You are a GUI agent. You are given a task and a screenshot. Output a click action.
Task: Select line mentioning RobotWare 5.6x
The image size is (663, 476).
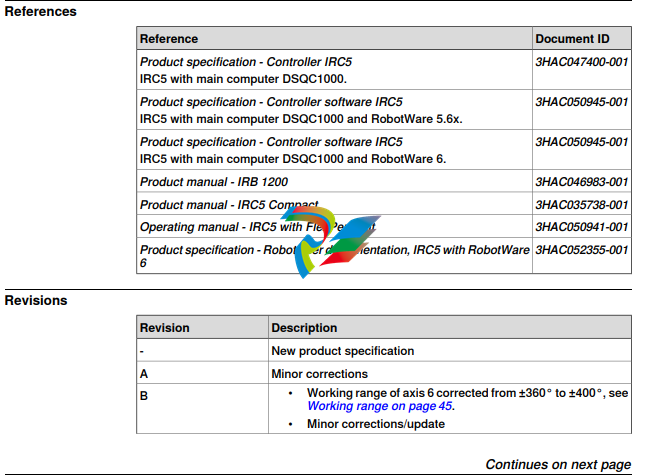pos(301,119)
